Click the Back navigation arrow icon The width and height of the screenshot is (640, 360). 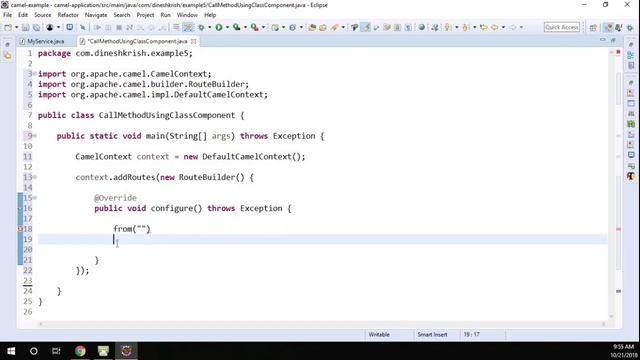pyautogui.click(x=494, y=27)
